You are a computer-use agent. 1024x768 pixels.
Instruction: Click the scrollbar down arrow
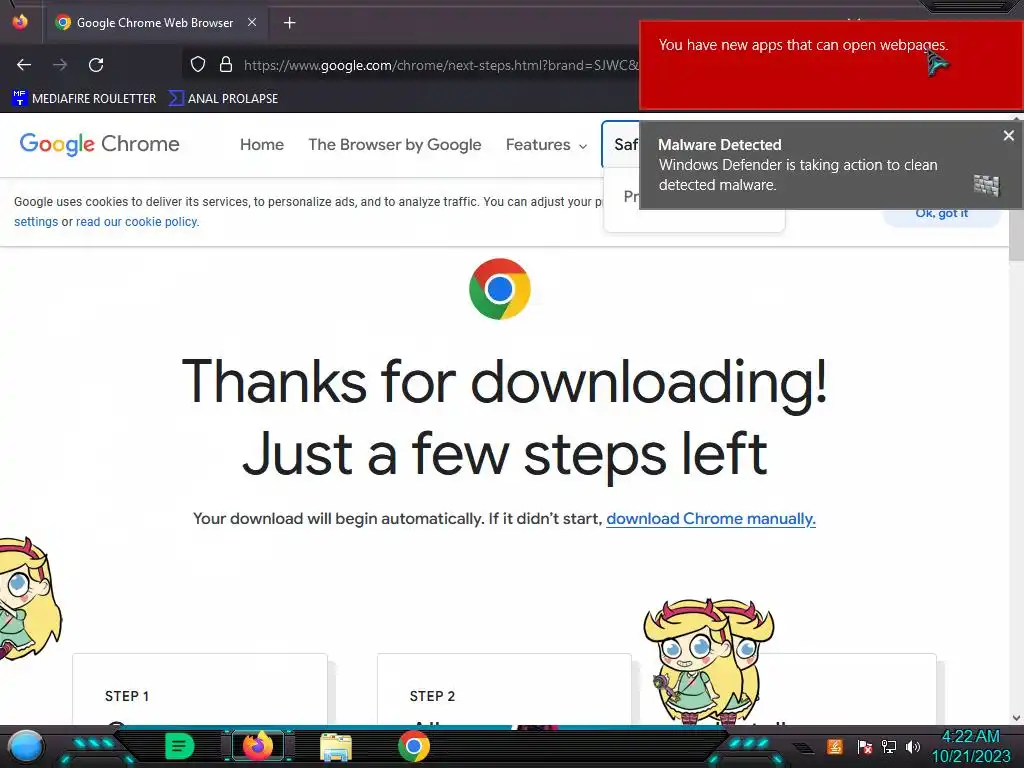pyautogui.click(x=1016, y=718)
